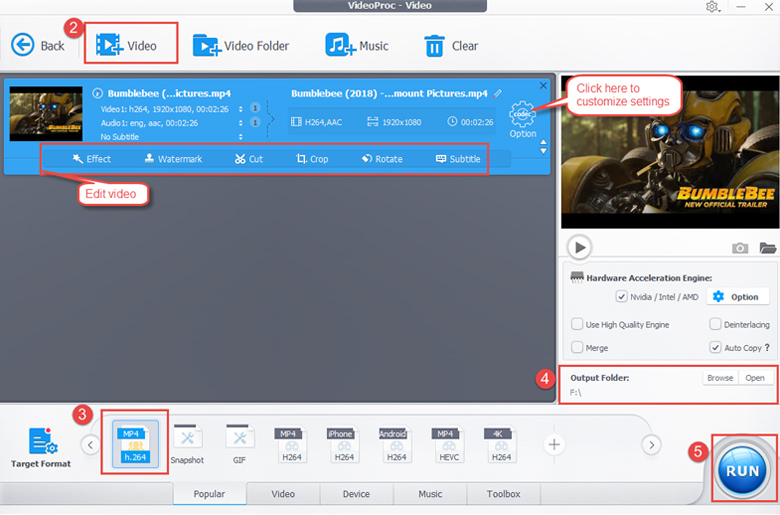Click the 1920x1080 output resolution
Screen dimensions: 780x515
click(x=394, y=122)
